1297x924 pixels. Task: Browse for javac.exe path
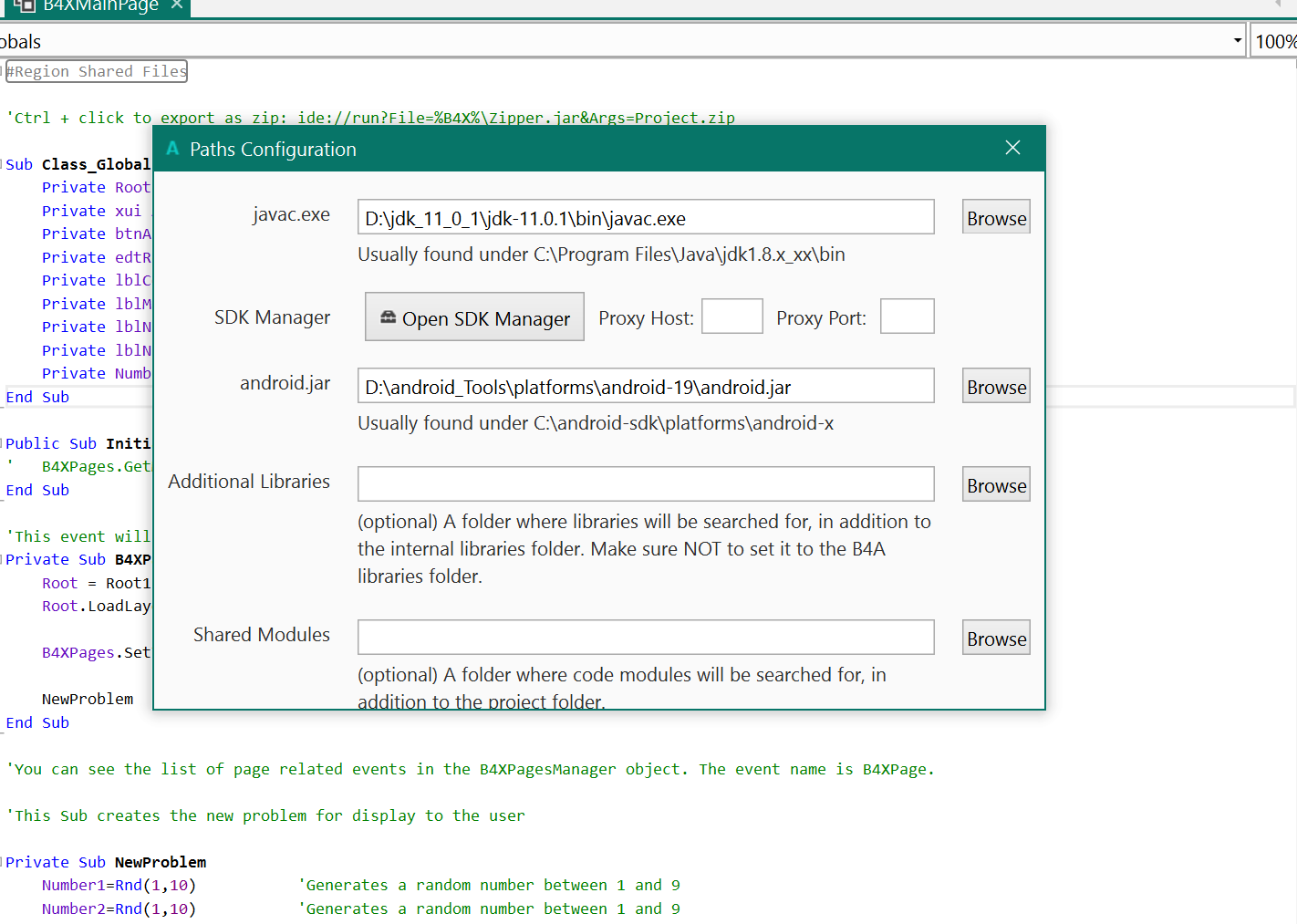(x=996, y=217)
